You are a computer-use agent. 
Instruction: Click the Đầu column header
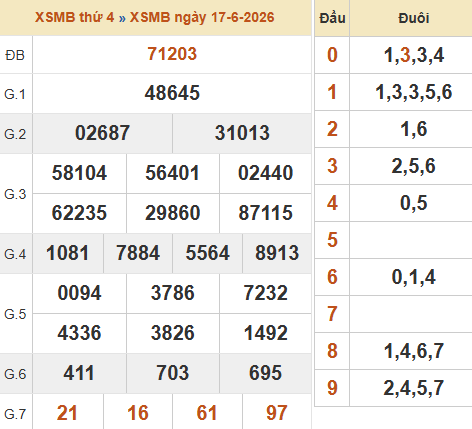[x=332, y=18]
